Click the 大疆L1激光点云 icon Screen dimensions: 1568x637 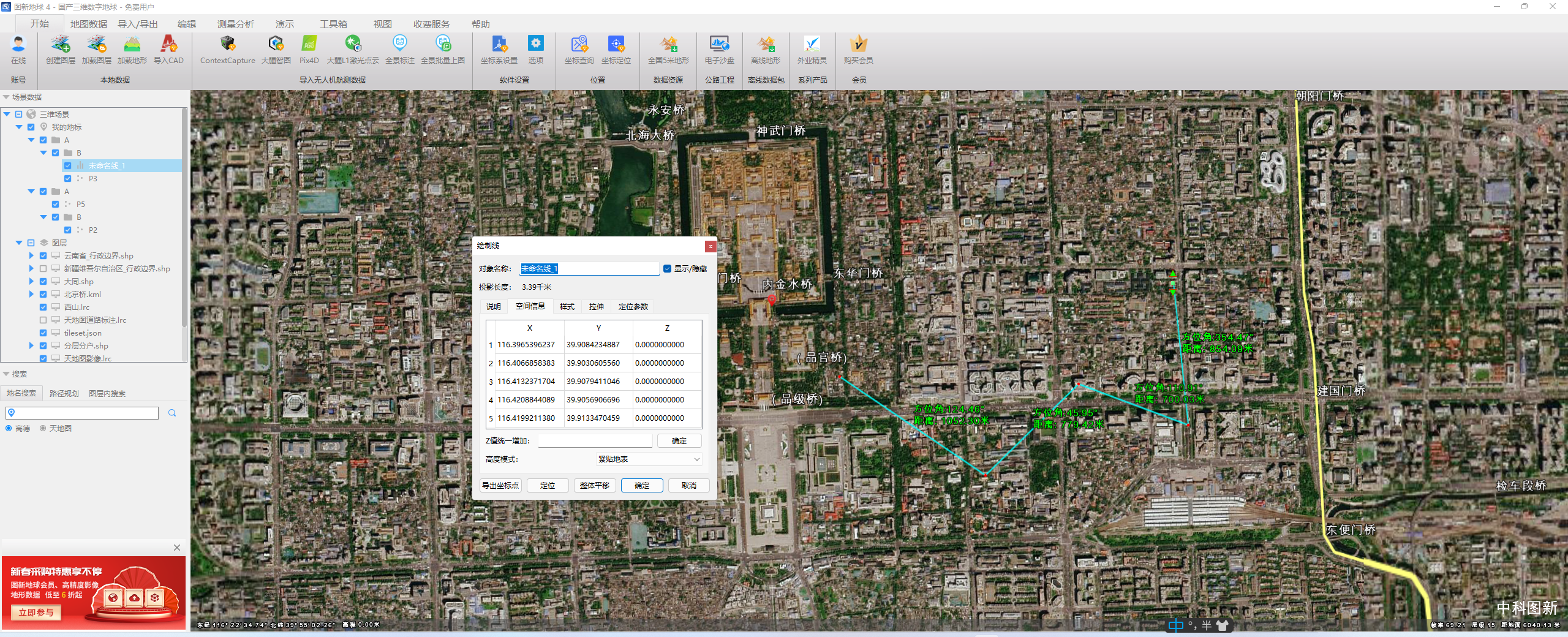pos(353,44)
